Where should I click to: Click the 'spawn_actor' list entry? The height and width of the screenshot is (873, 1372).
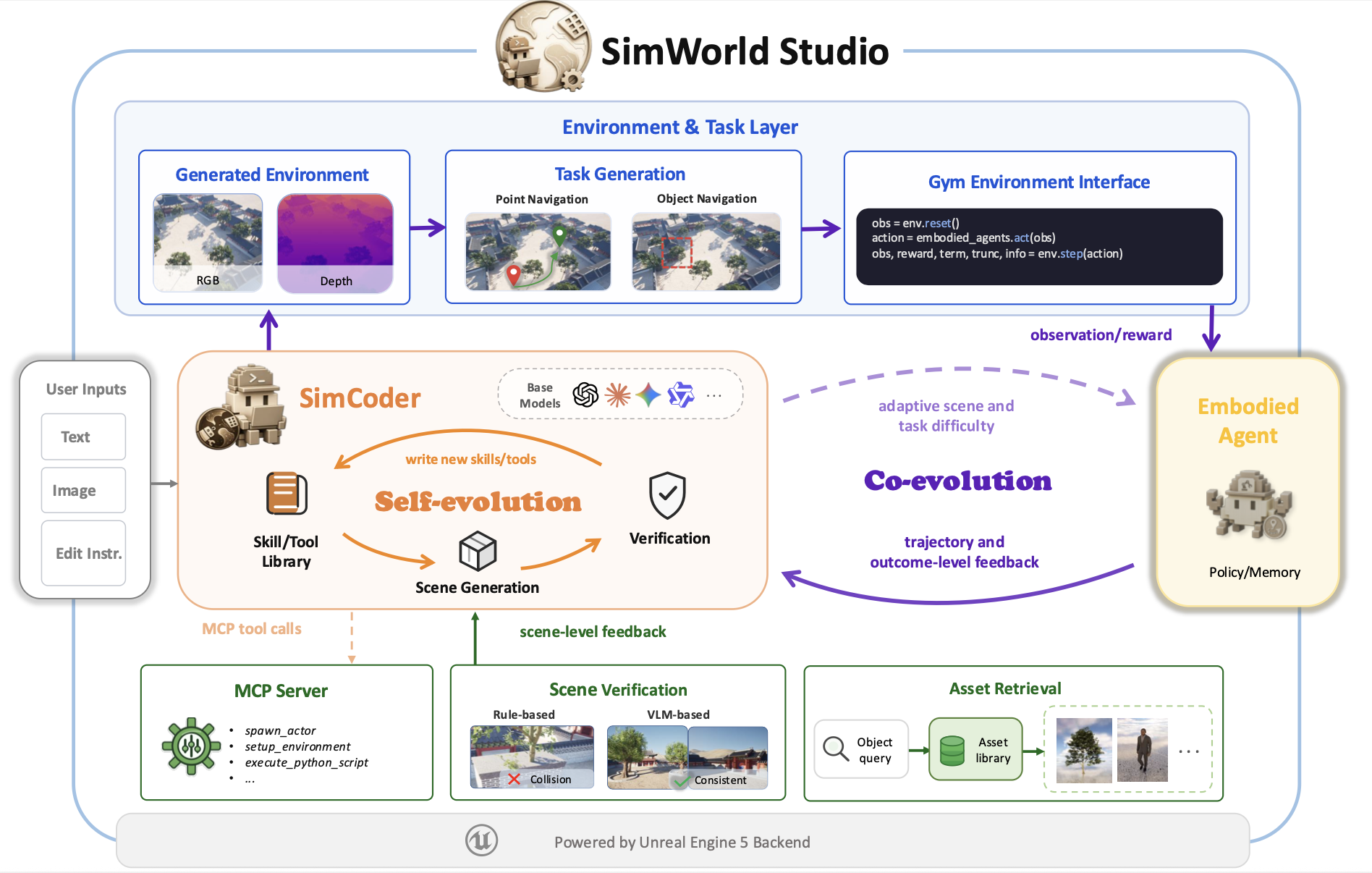pos(280,730)
